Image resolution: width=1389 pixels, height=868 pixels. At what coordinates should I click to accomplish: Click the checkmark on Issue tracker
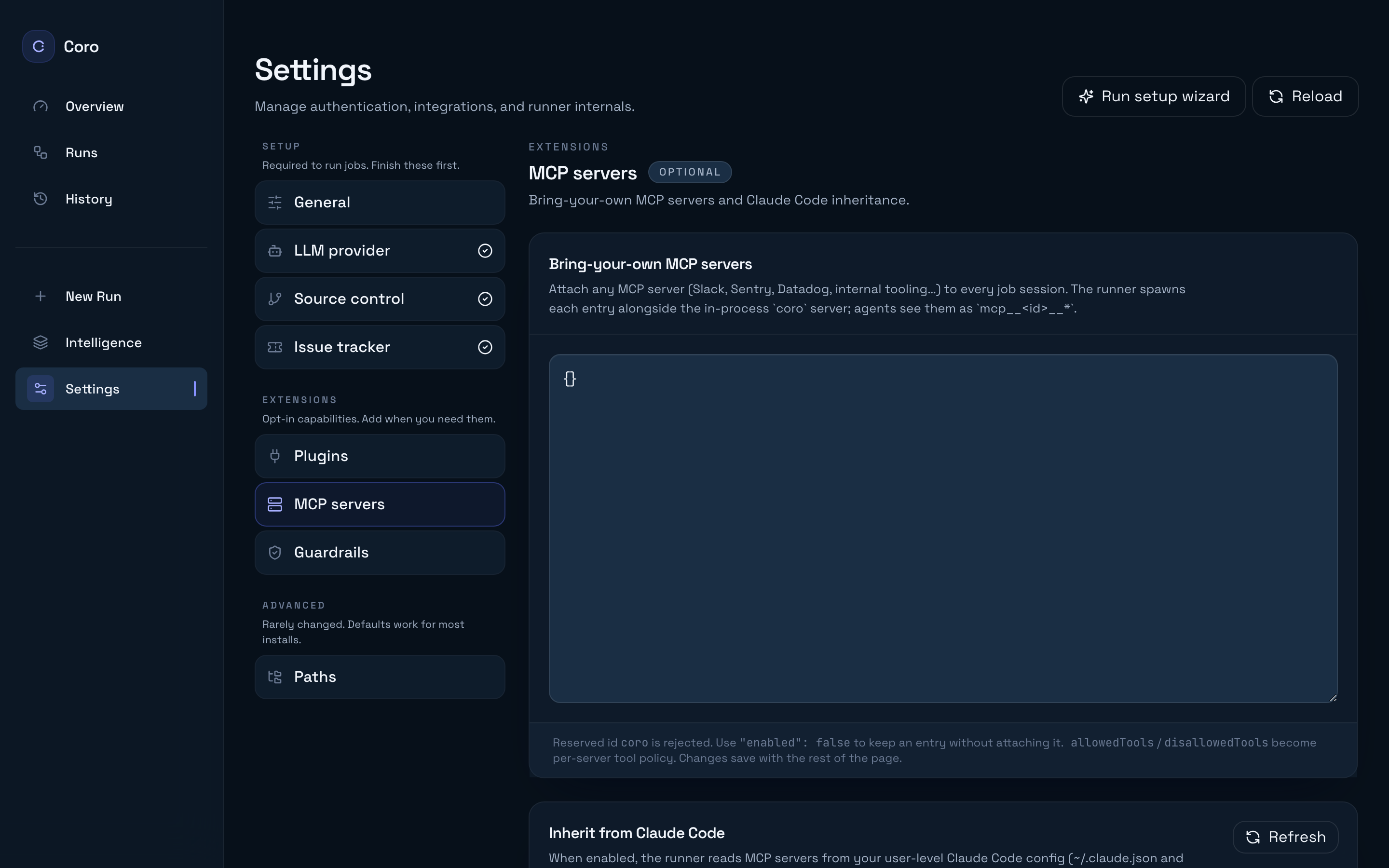tap(485, 347)
